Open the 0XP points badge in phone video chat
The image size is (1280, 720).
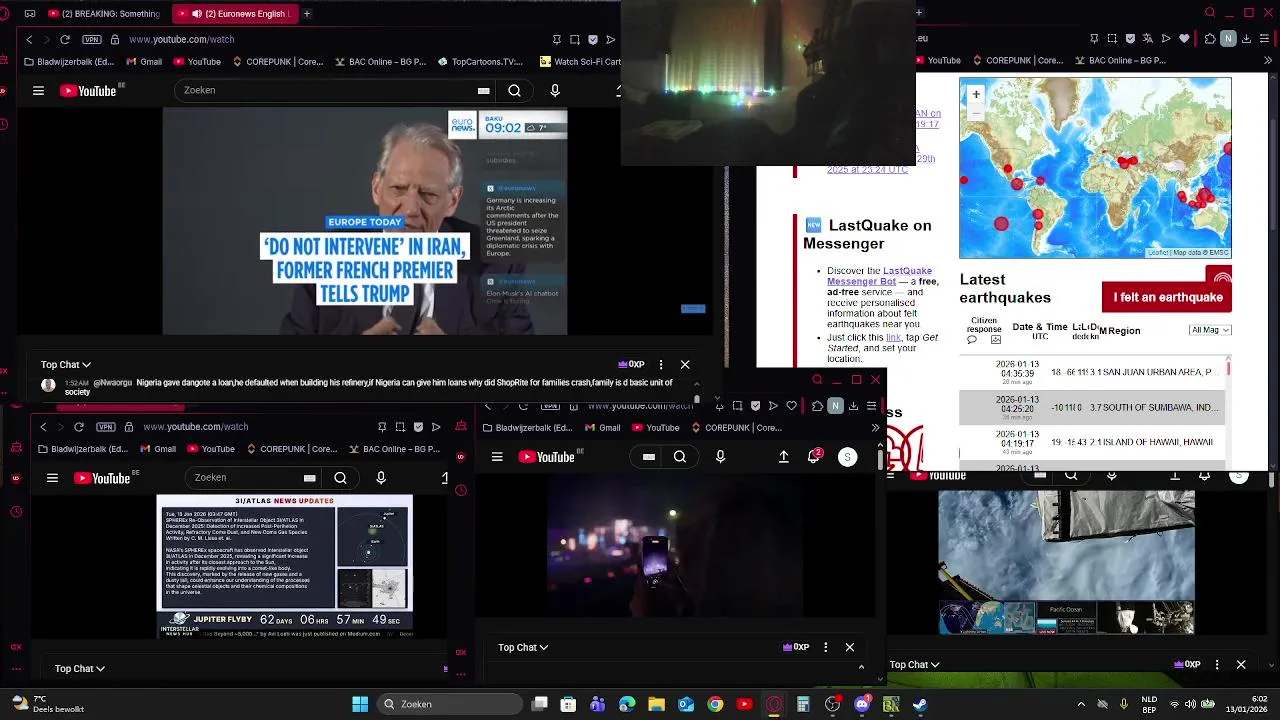[x=796, y=648]
